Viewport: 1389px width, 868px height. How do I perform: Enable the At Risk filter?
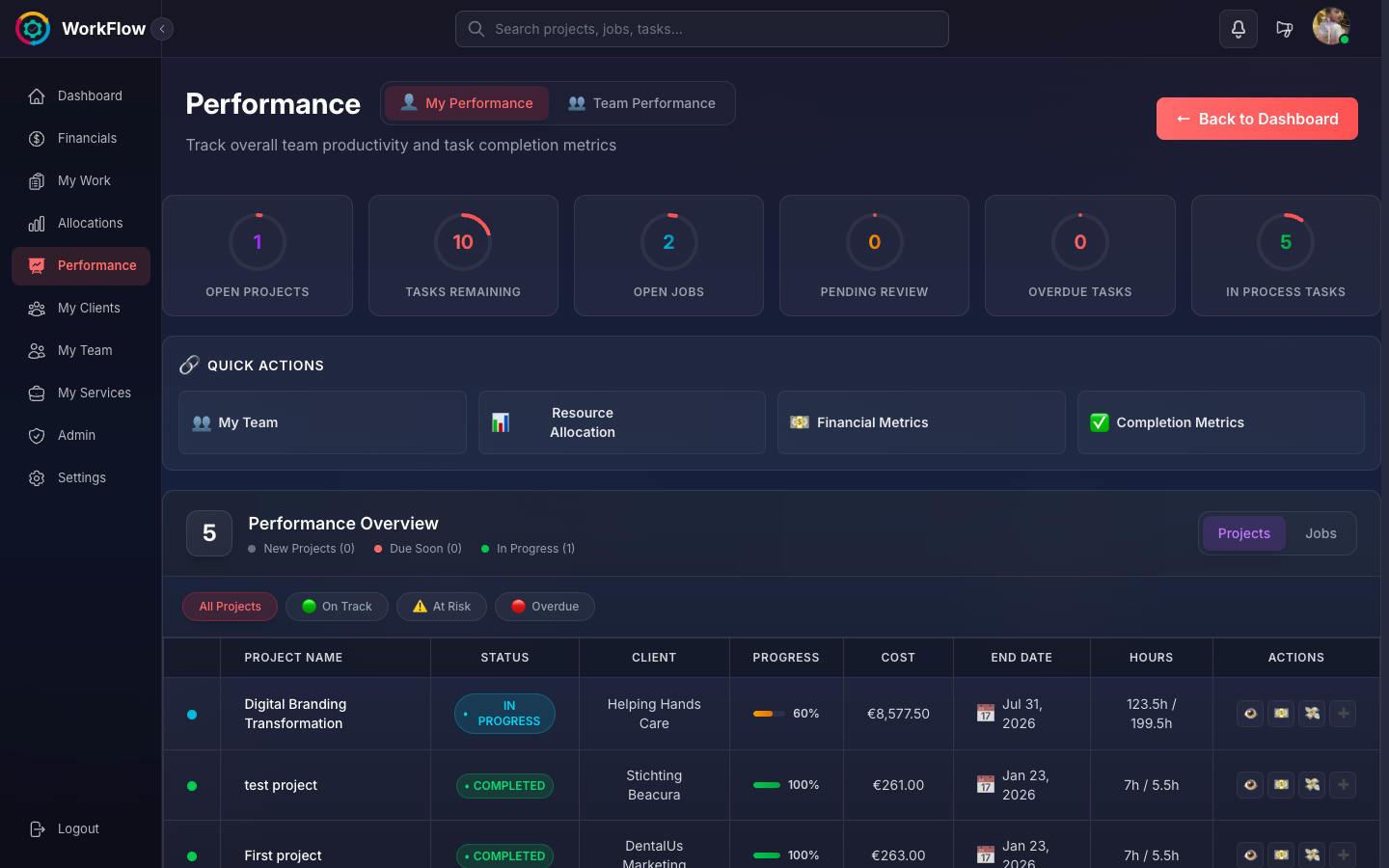tap(442, 607)
